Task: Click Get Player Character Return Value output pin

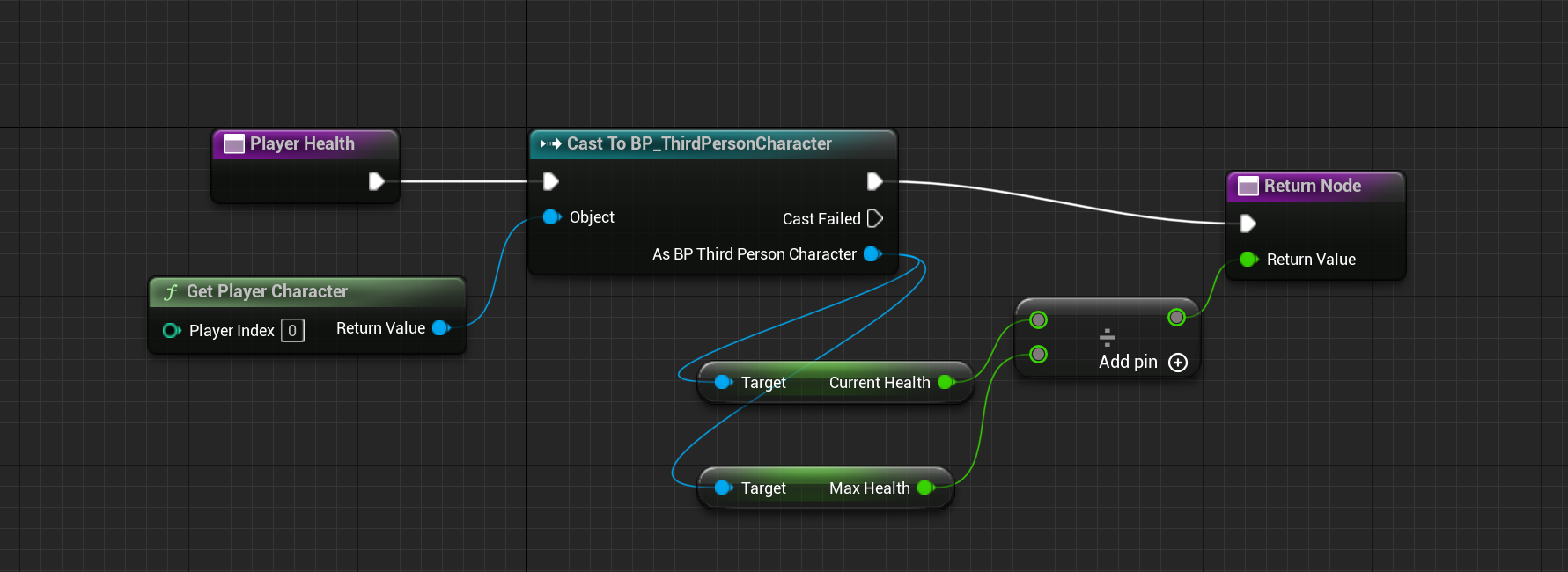Action: pos(441,327)
